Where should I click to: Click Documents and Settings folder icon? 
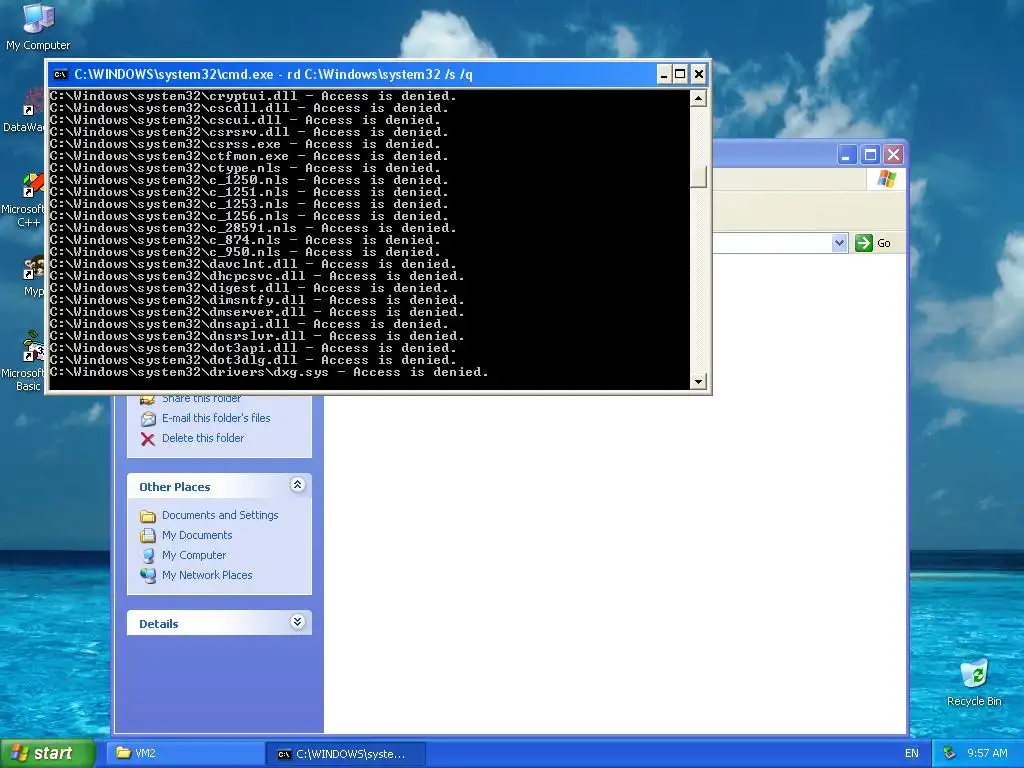pos(148,516)
